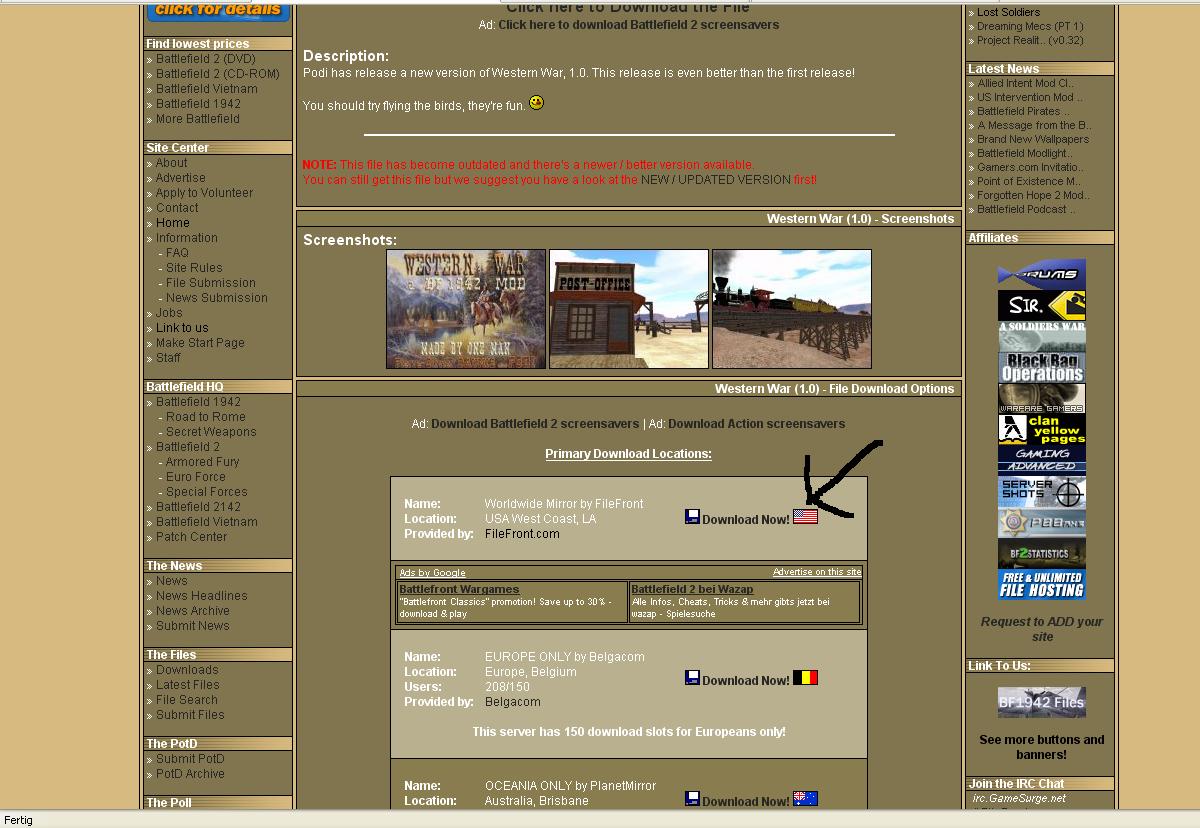Click the floppy disk icon on Belgacom mirror
Image resolution: width=1200 pixels, height=828 pixels.
(692, 678)
